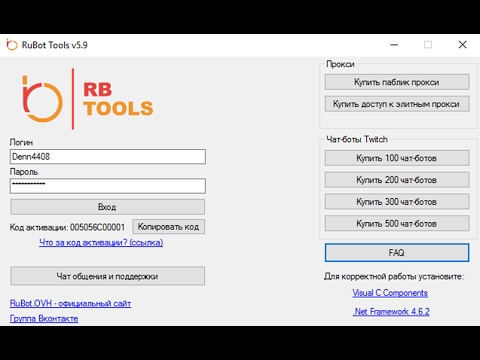
Task: Close the RuBot Tools window
Action: tap(462, 45)
